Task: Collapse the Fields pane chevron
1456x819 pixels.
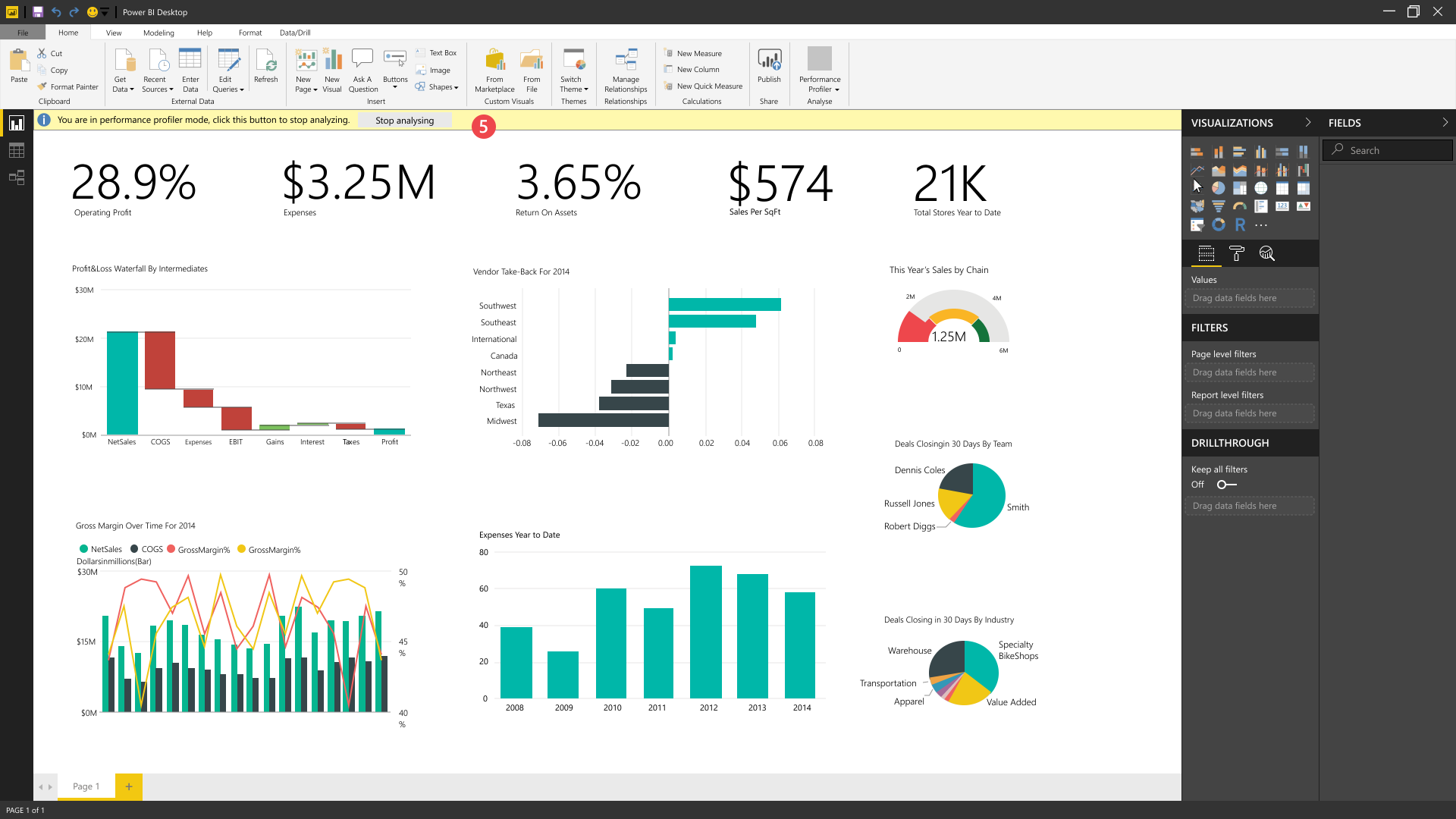Action: tap(1445, 122)
